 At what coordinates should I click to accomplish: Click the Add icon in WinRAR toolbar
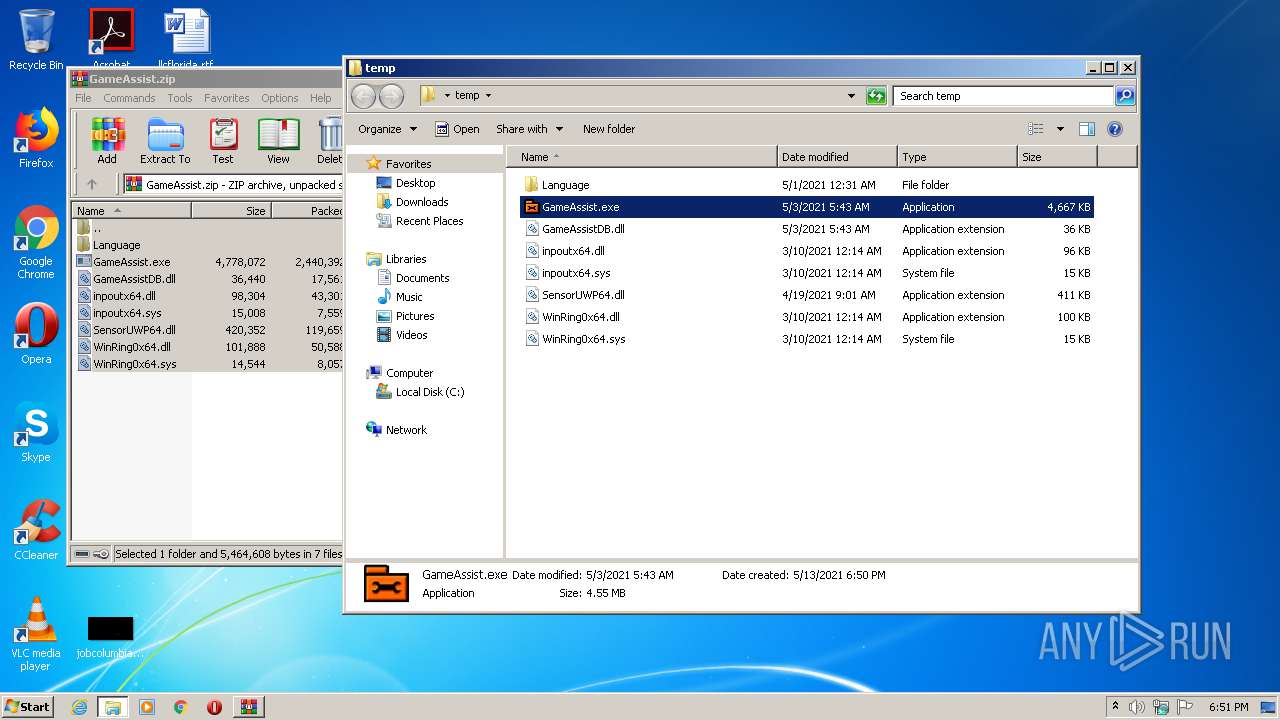[x=107, y=141]
